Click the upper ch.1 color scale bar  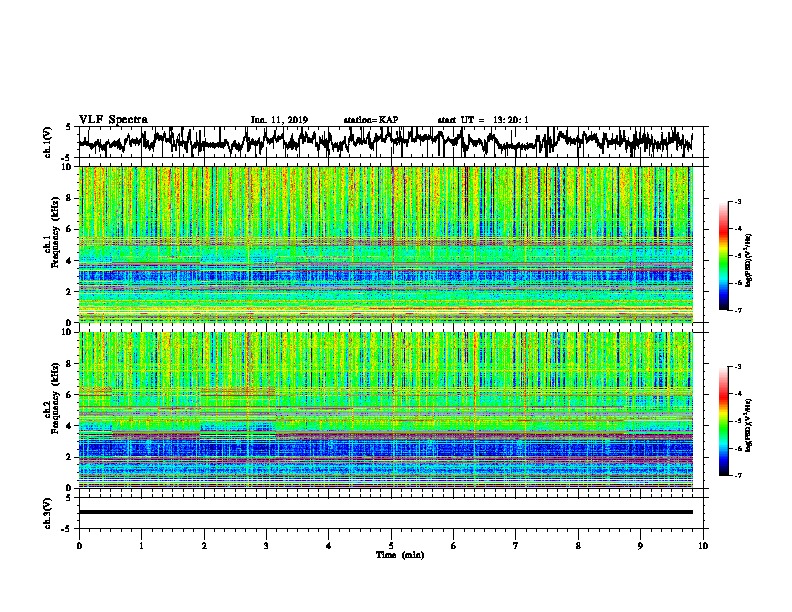[x=723, y=256]
